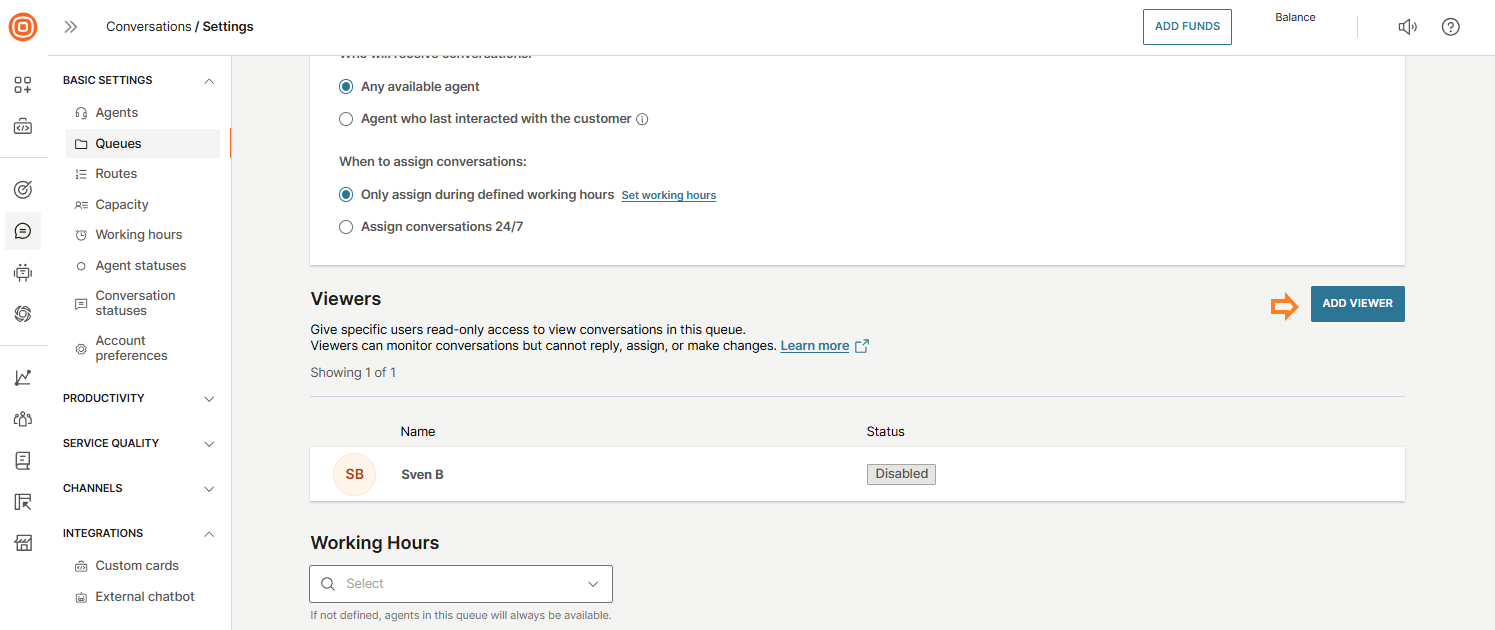This screenshot has height=630, width=1495.
Task: Select 'Assign conversations 24/7' radio option
Action: (346, 227)
